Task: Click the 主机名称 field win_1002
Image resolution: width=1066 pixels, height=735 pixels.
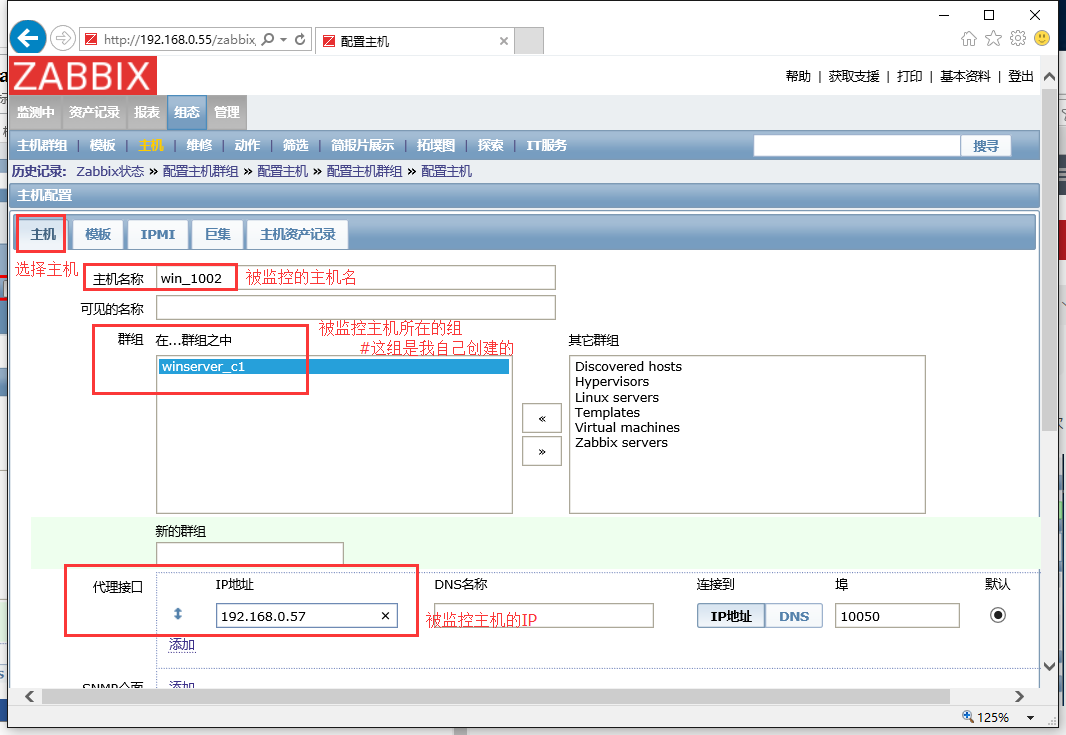Action: click(356, 278)
